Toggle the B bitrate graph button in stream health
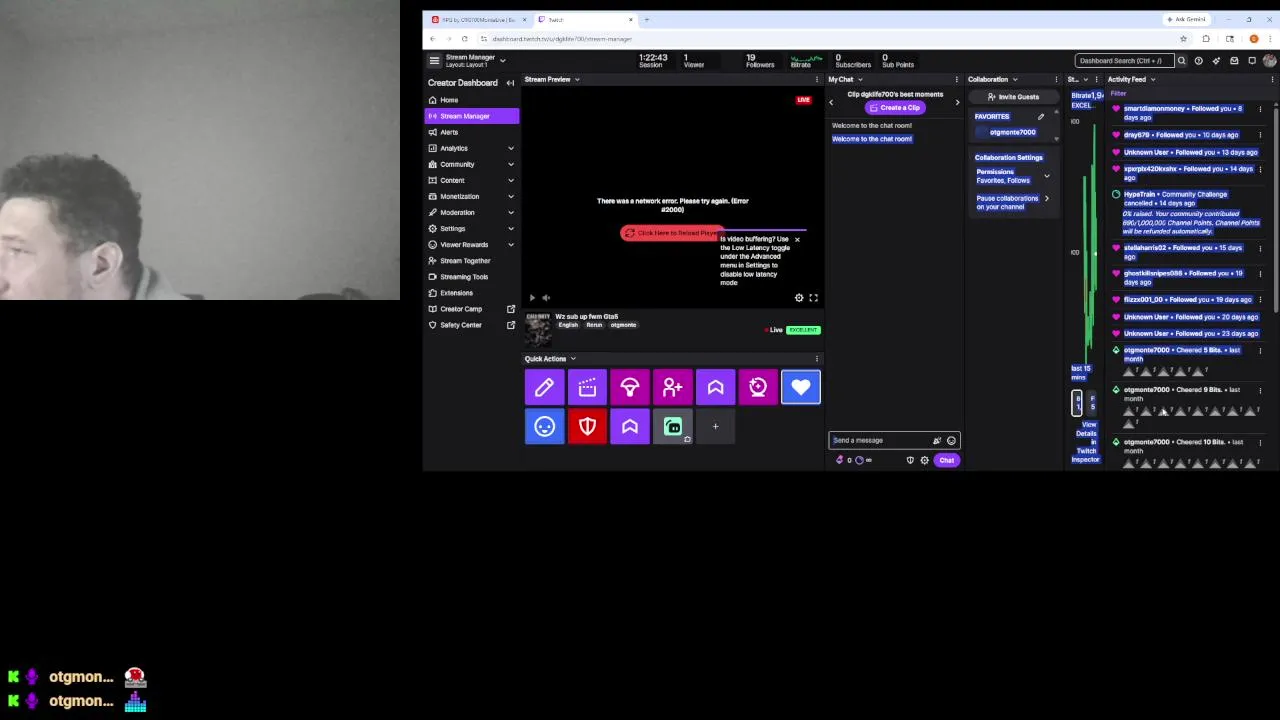 (1078, 401)
